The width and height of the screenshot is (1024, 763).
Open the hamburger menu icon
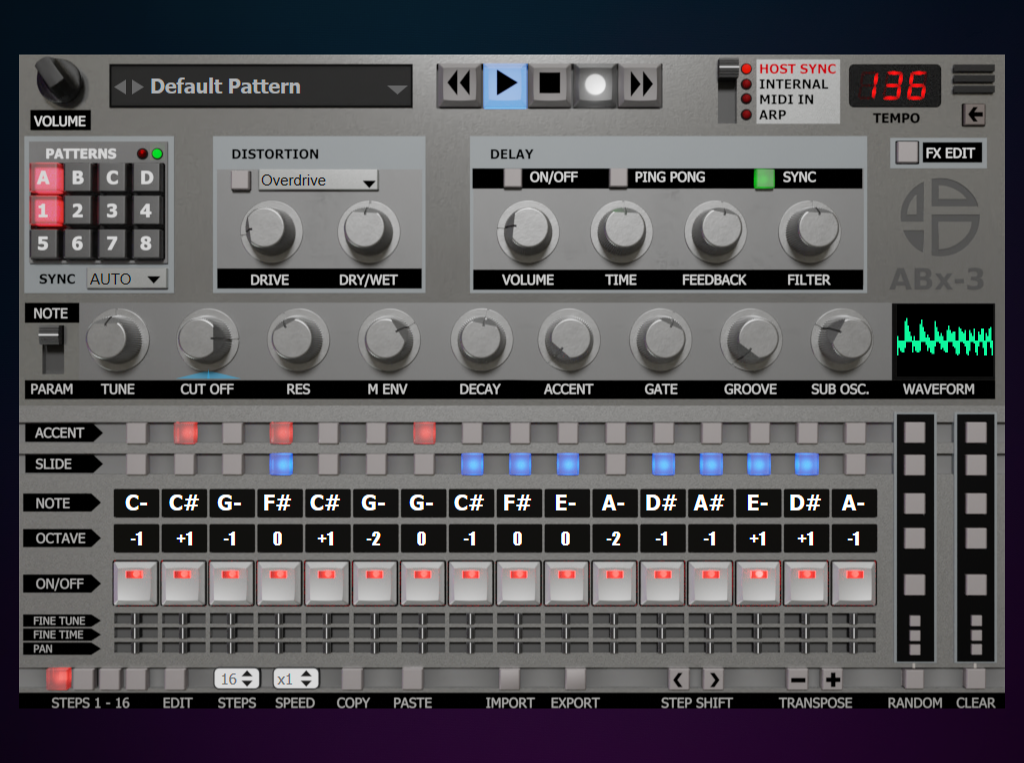click(973, 80)
